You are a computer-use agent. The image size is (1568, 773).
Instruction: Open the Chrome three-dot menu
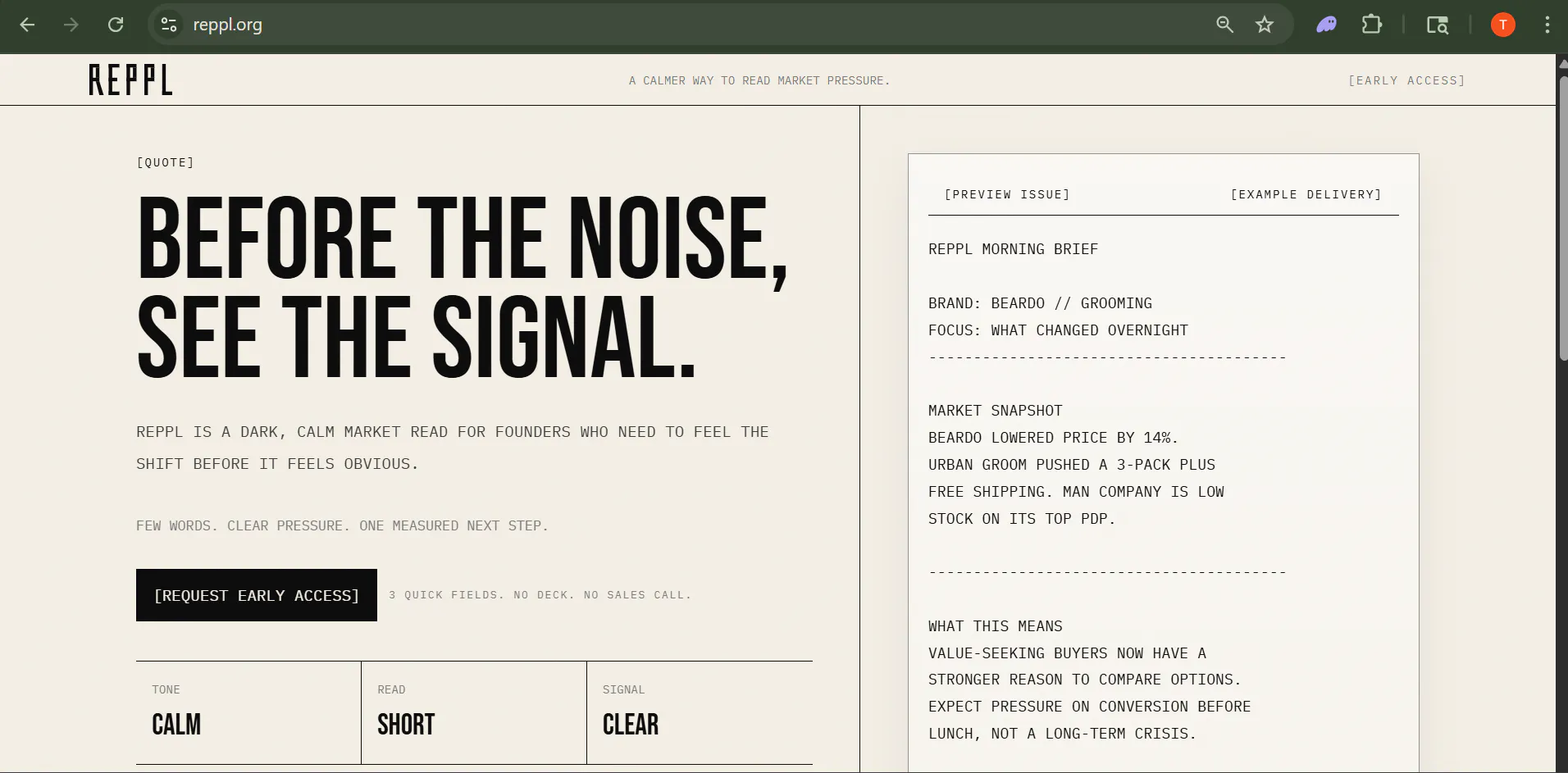[x=1547, y=25]
